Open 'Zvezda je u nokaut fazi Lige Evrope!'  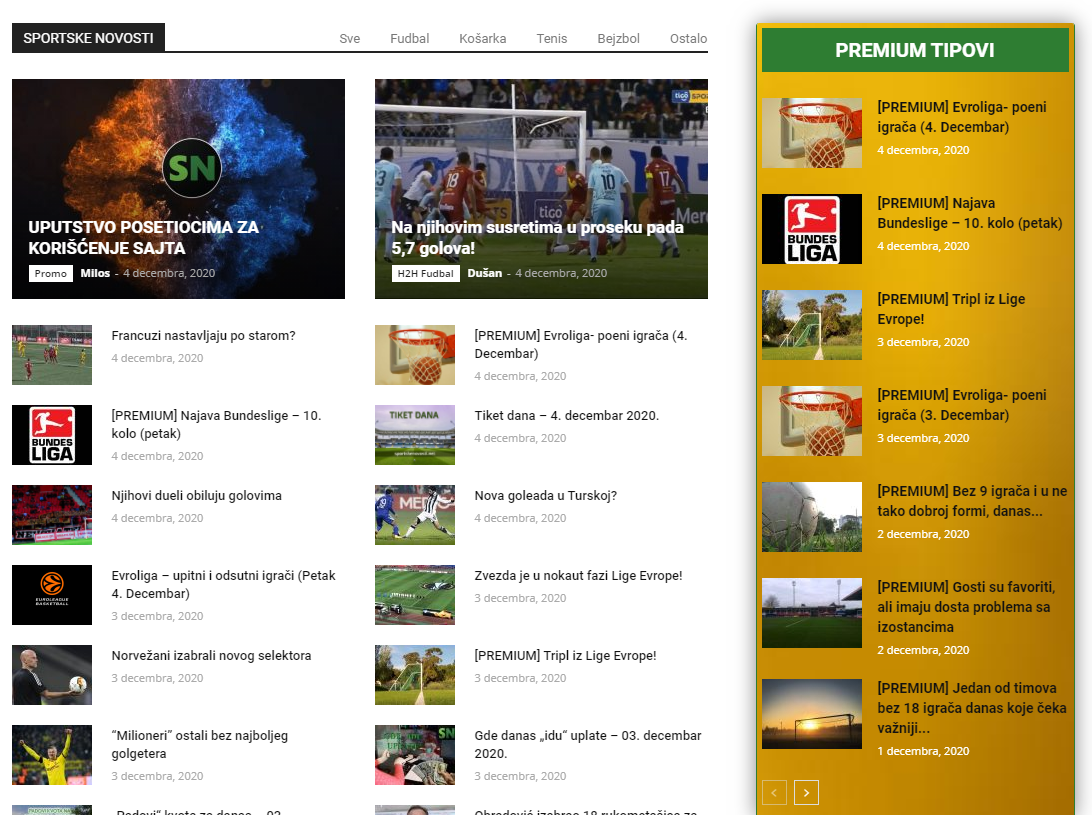click(579, 576)
